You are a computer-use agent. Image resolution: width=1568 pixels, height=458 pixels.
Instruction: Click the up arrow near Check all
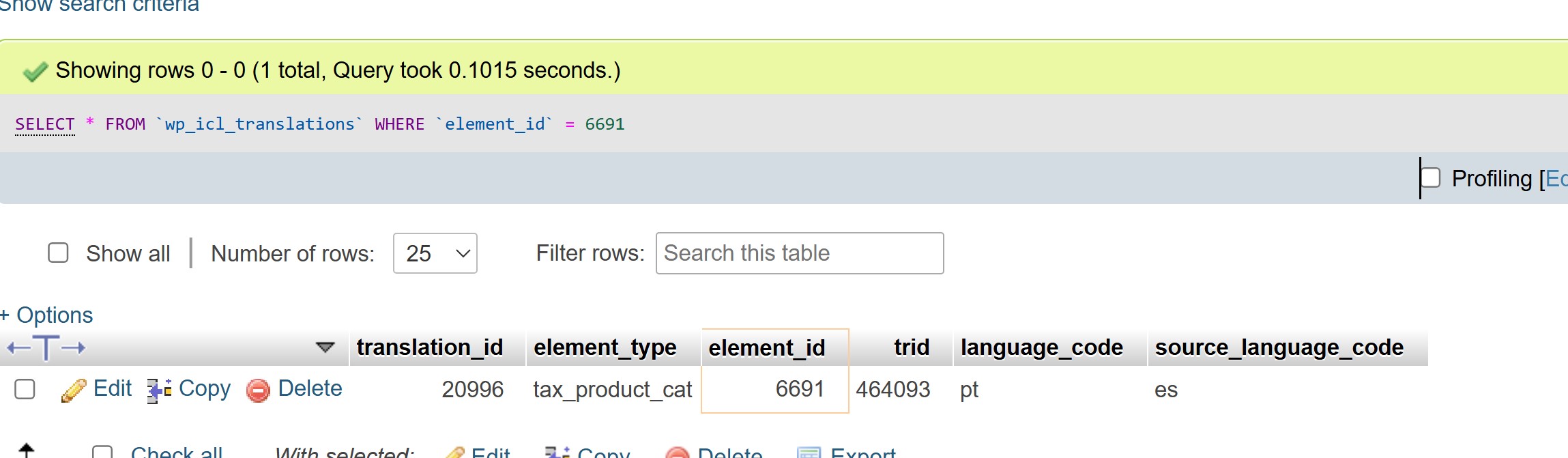click(x=26, y=450)
